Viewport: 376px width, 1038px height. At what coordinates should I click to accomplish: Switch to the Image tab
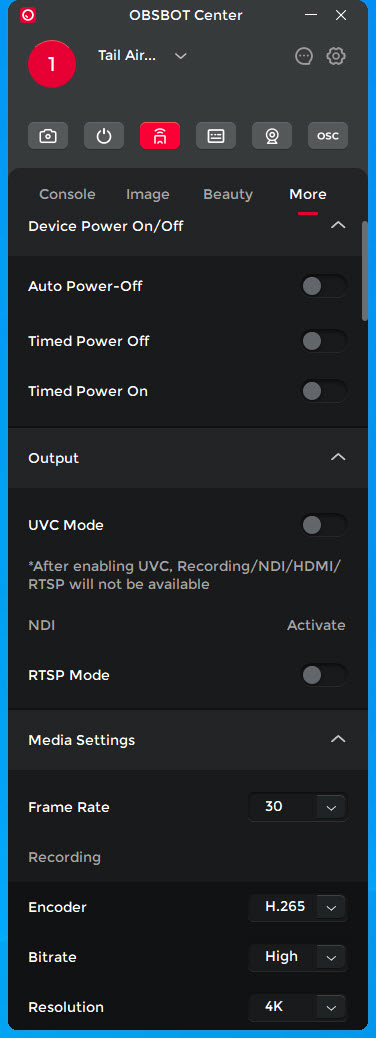pos(148,194)
